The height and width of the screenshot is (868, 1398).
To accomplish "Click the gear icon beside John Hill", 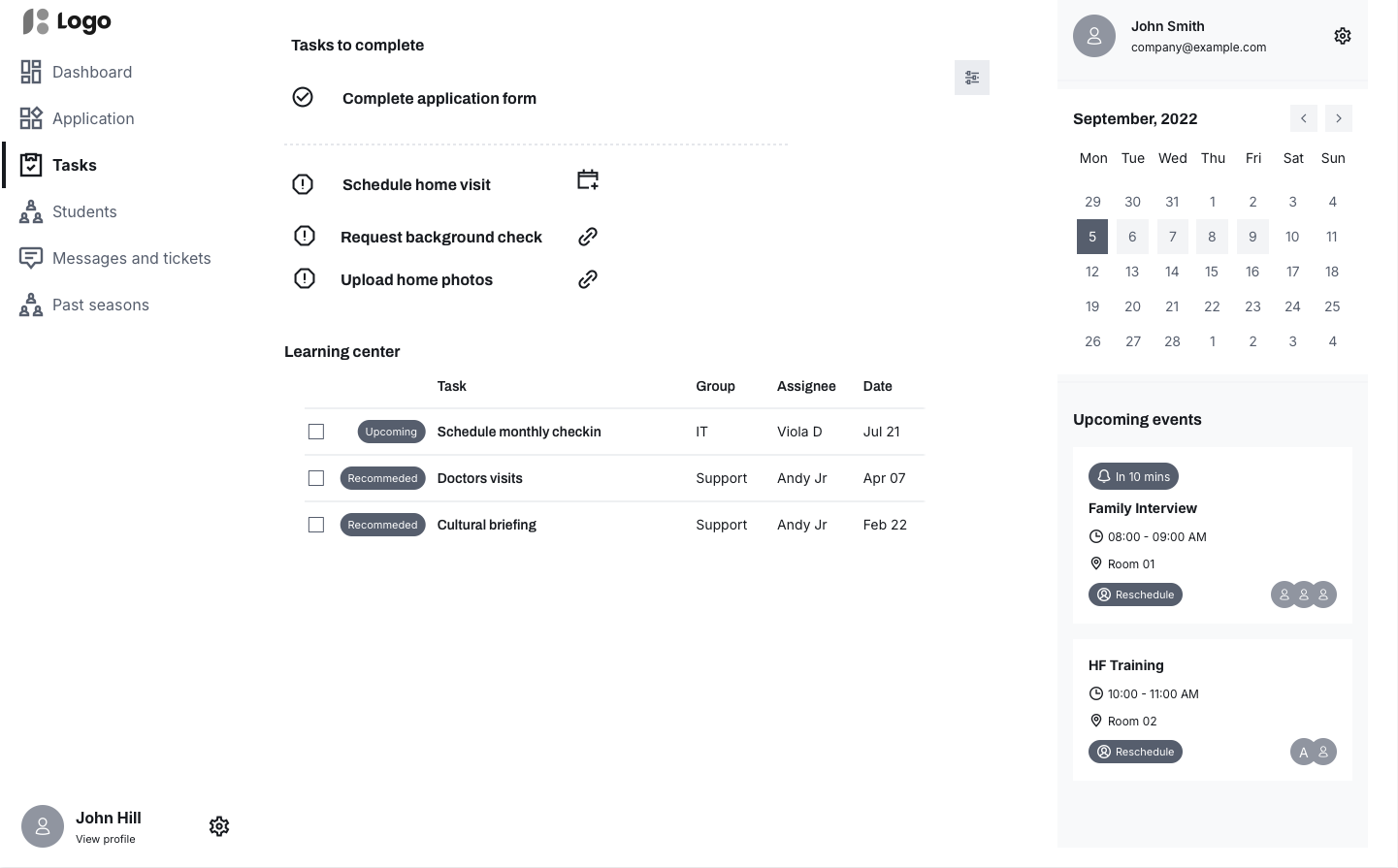I will [219, 826].
